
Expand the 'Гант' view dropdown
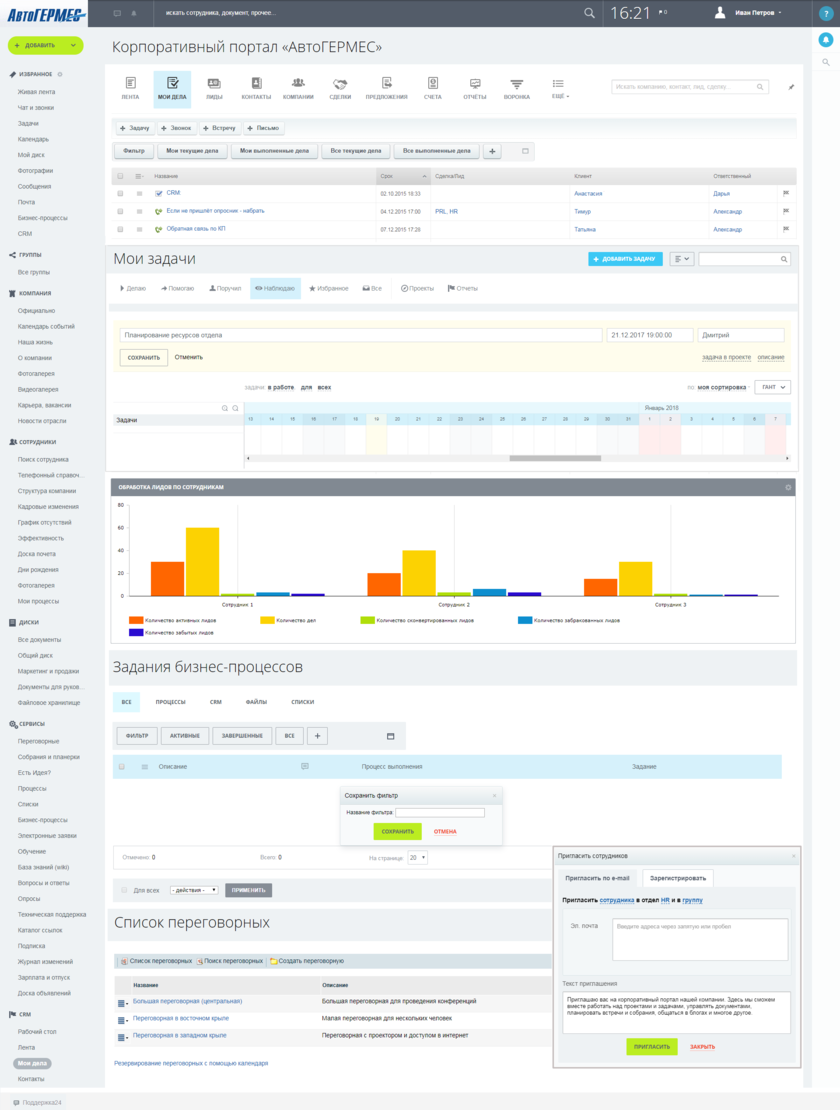coord(772,387)
